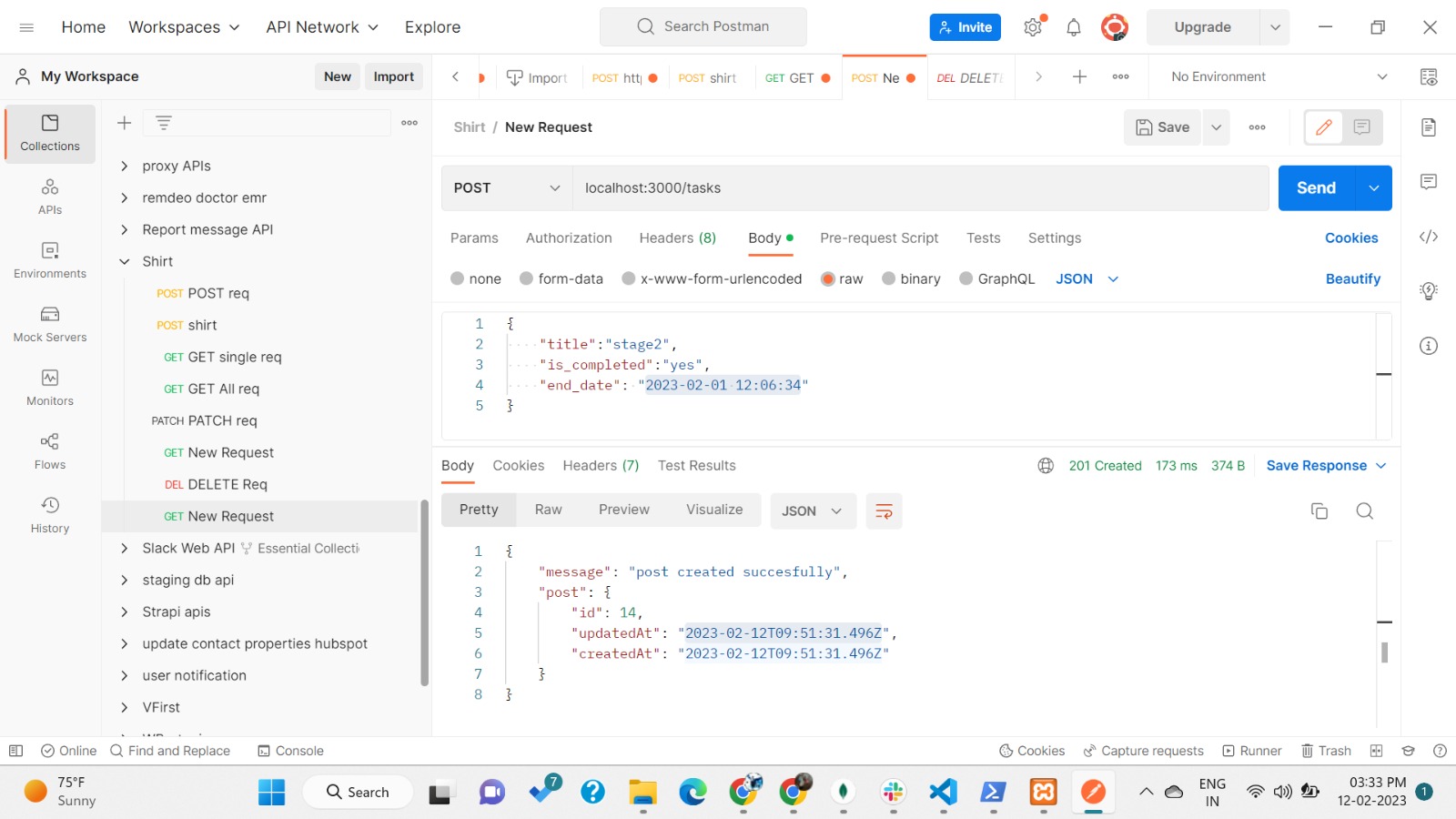
Task: Open the Monitors sidebar panel
Action: pos(50,389)
